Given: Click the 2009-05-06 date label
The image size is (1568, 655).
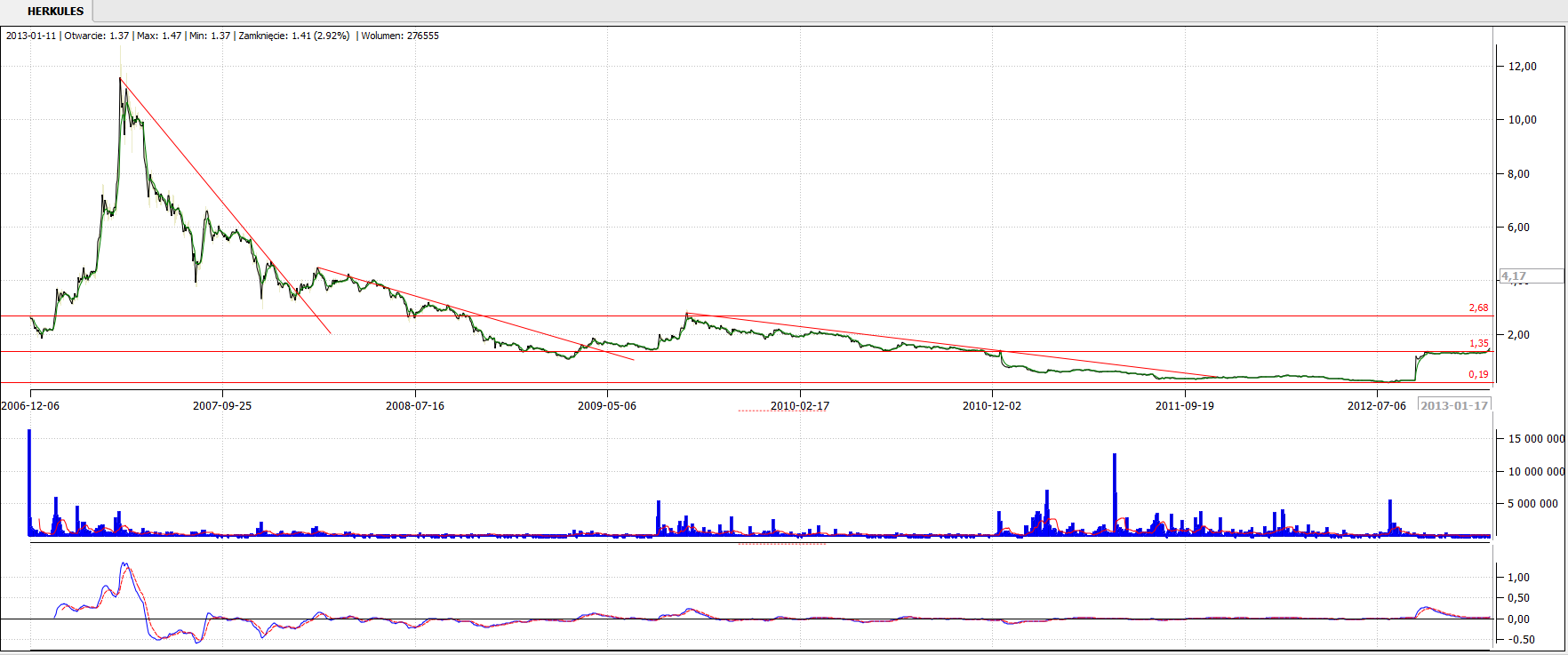Looking at the screenshot, I should [607, 405].
